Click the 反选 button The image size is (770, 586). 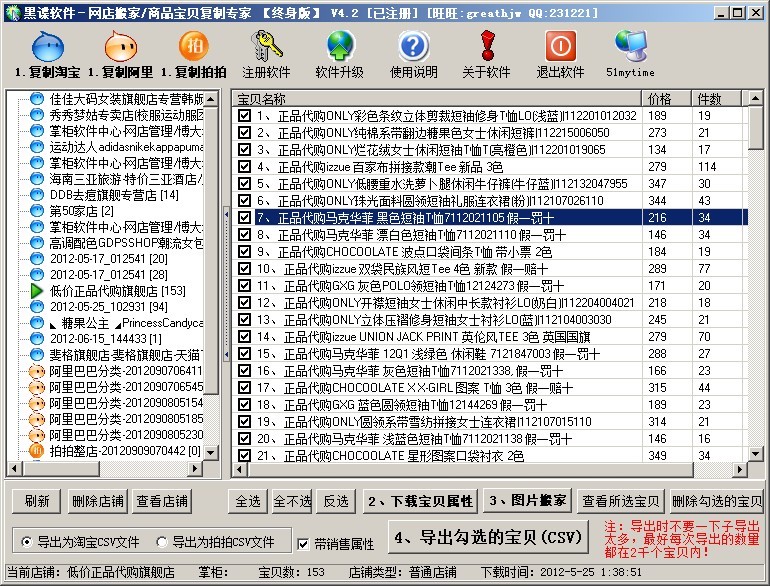[336, 501]
